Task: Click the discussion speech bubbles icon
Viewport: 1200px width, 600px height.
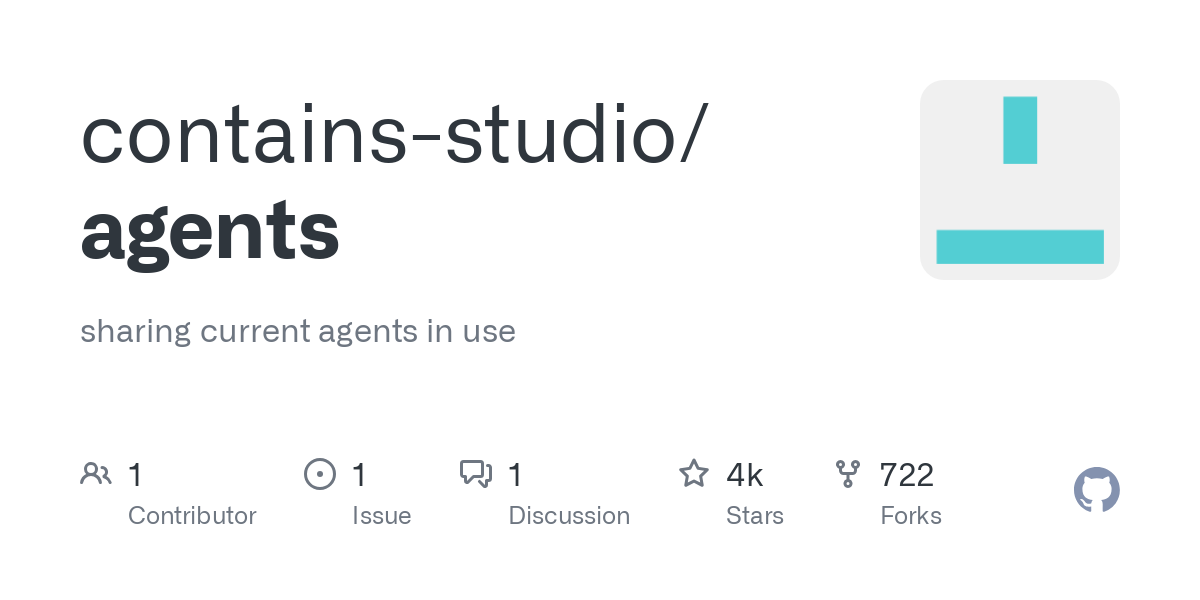Action: pos(476,474)
